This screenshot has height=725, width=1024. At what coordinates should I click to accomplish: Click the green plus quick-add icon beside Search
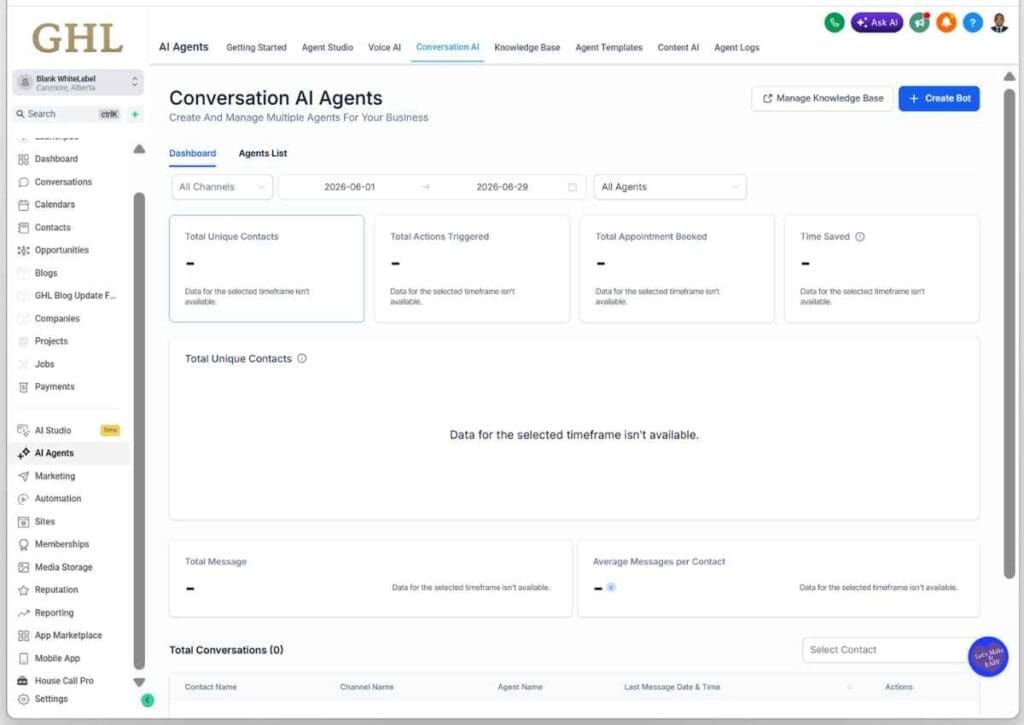coord(135,114)
